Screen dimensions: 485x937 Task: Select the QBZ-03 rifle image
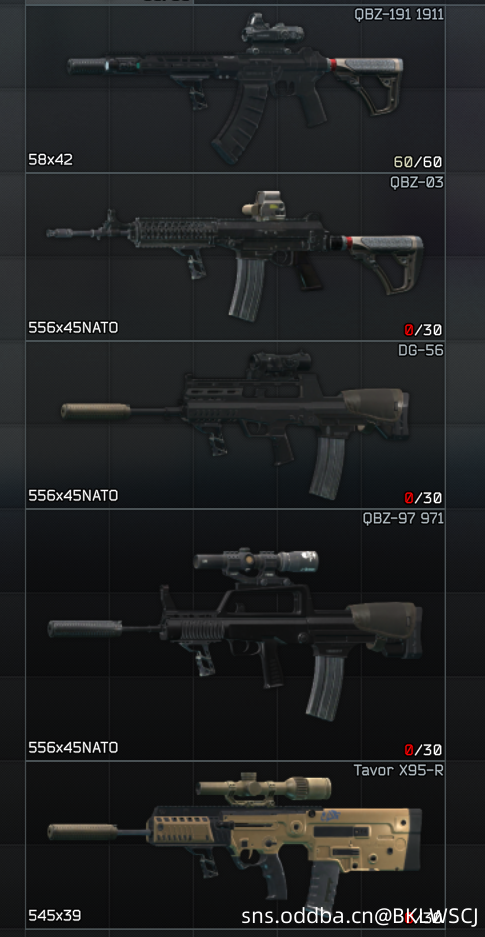(235, 257)
